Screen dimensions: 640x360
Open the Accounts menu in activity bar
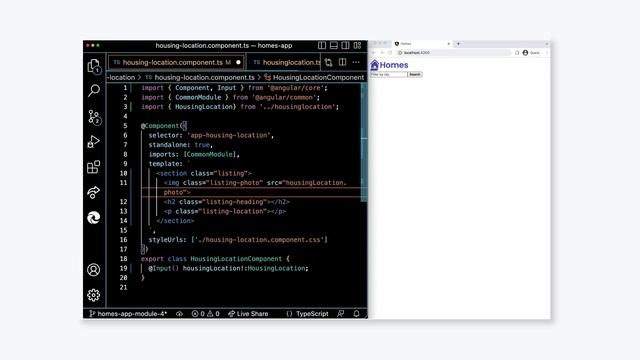(x=93, y=270)
